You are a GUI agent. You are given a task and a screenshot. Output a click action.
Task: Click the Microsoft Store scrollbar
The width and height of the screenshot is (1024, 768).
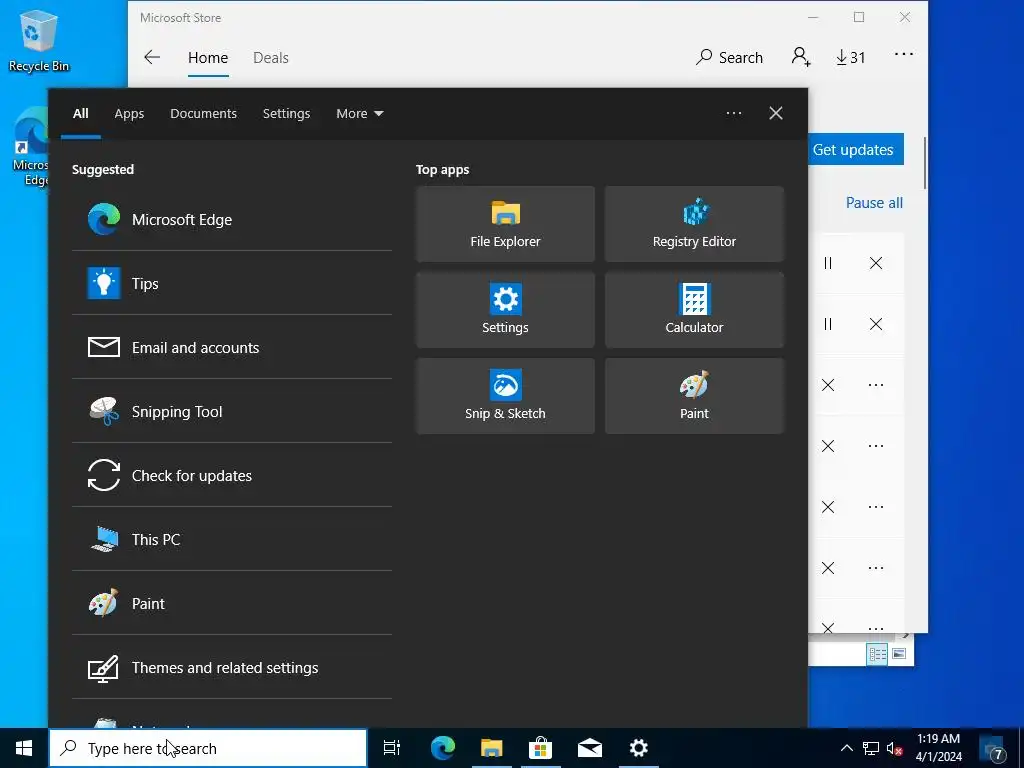(925, 163)
